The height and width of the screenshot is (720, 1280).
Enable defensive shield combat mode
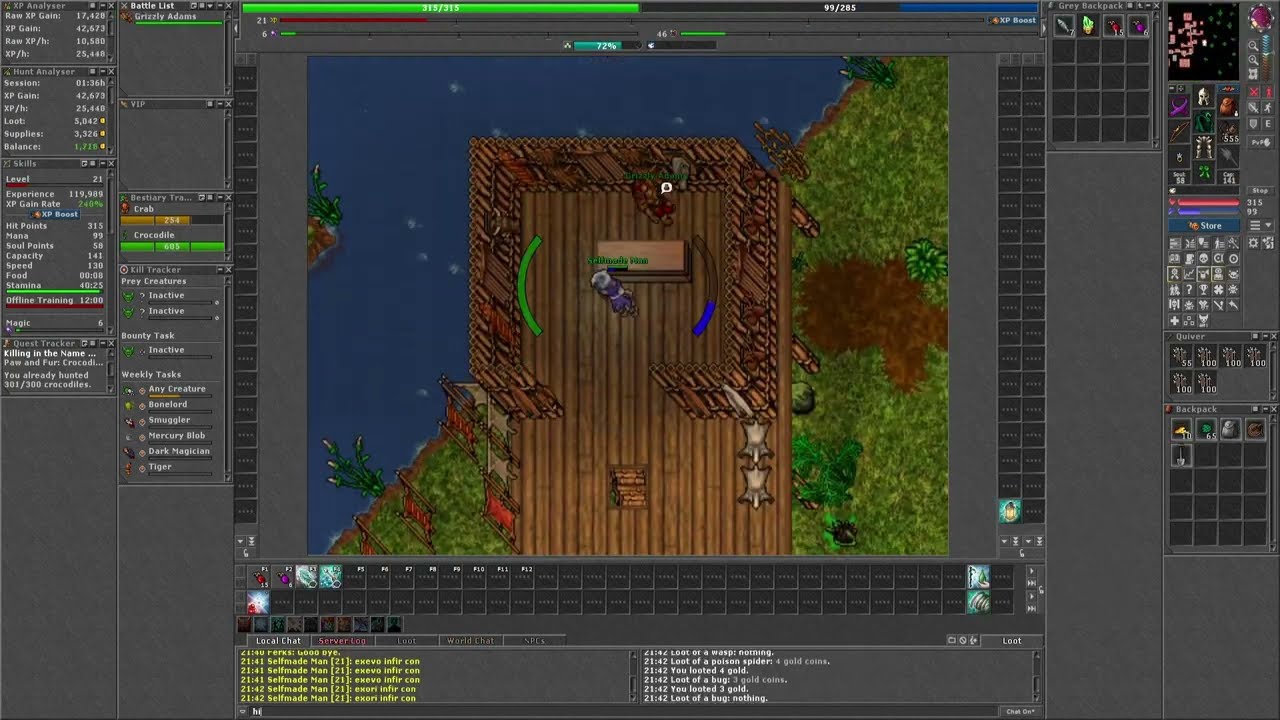(1254, 124)
